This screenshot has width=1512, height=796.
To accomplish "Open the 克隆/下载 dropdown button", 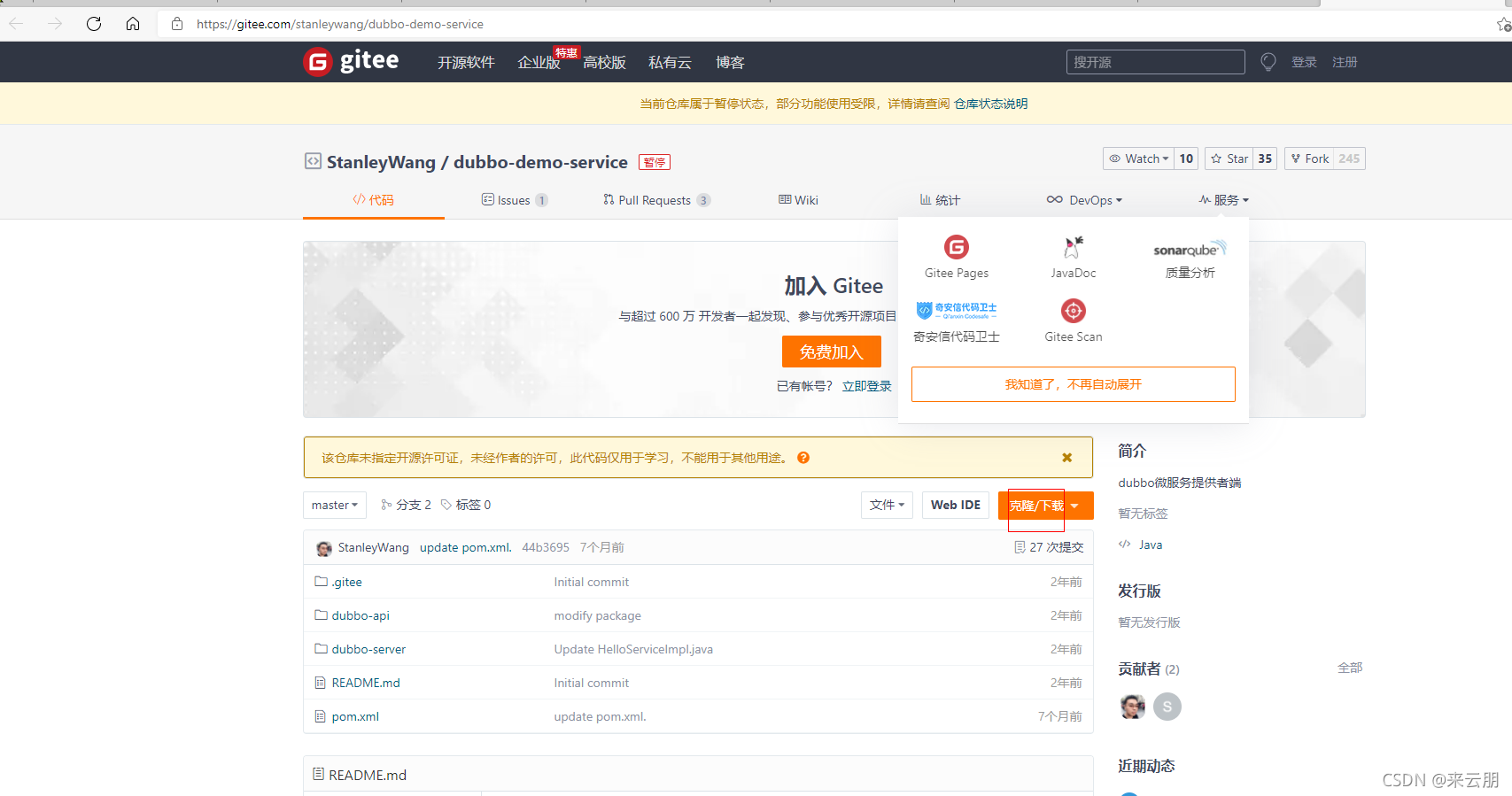I will [x=1045, y=506].
